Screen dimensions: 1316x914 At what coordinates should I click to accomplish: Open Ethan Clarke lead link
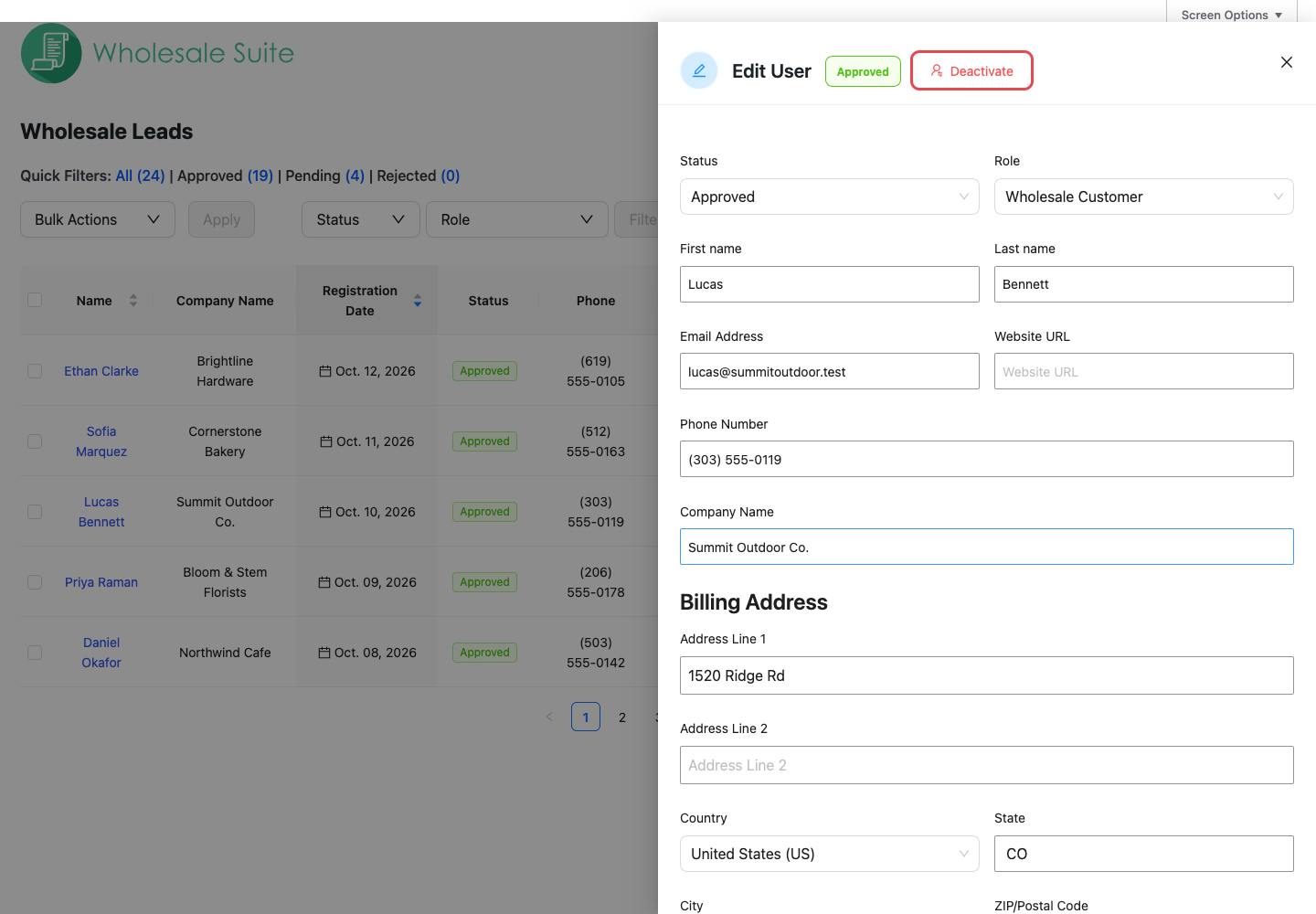point(101,371)
